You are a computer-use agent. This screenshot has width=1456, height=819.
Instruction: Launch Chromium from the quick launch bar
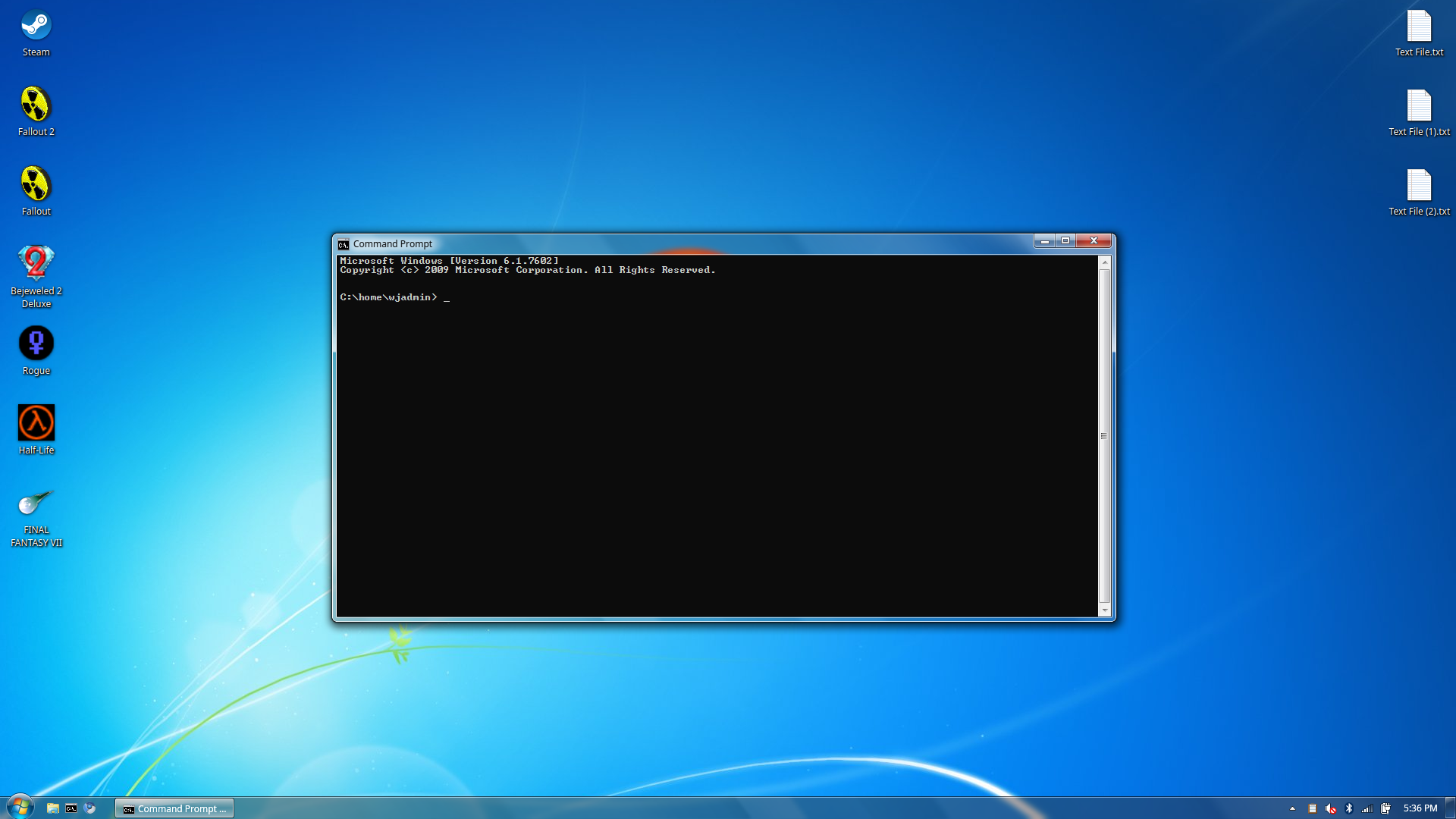coord(90,808)
